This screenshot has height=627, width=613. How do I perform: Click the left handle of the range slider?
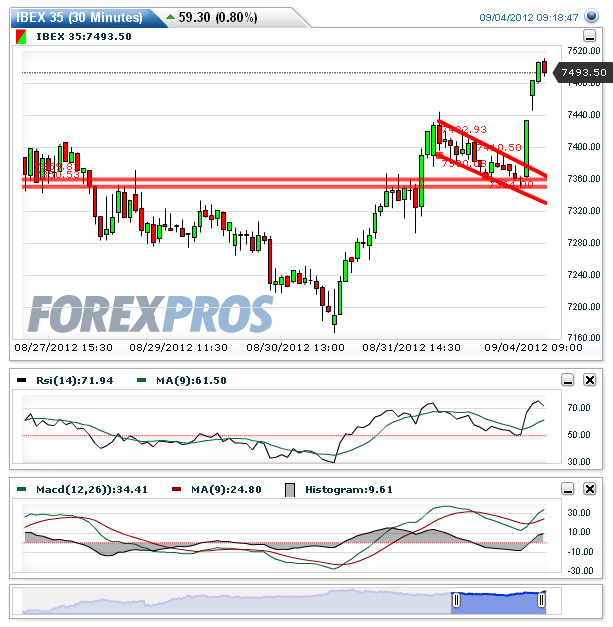tap(456, 600)
